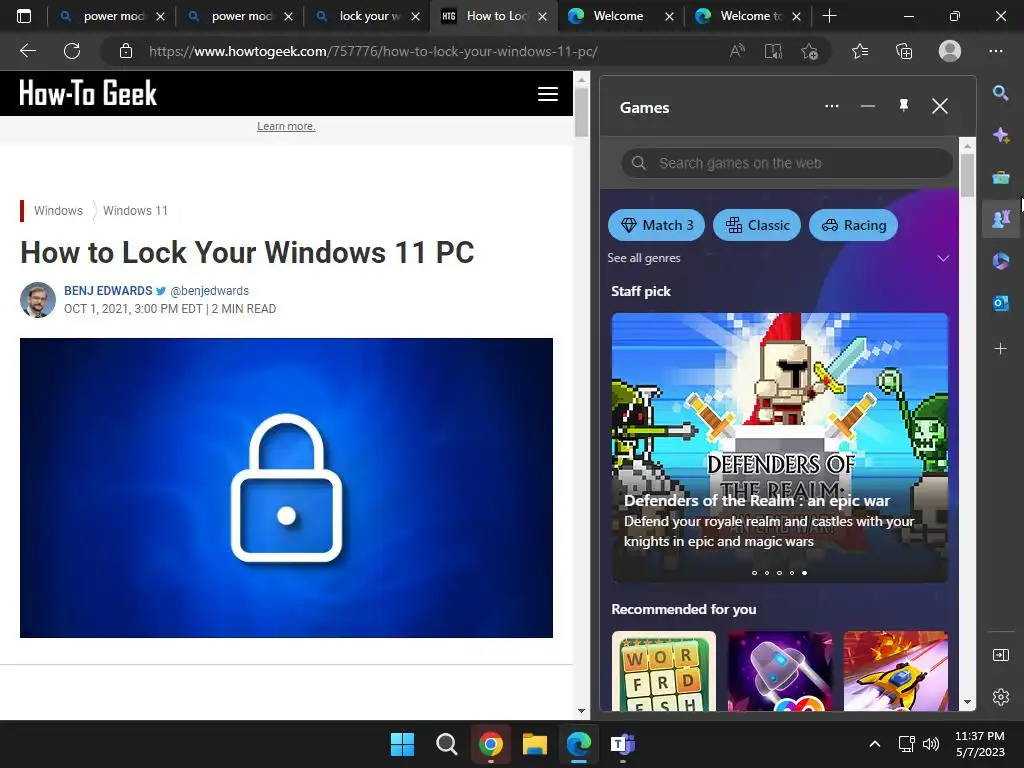This screenshot has height=768, width=1024.
Task: Open the racing jet game thumbnail
Action: tap(895, 671)
